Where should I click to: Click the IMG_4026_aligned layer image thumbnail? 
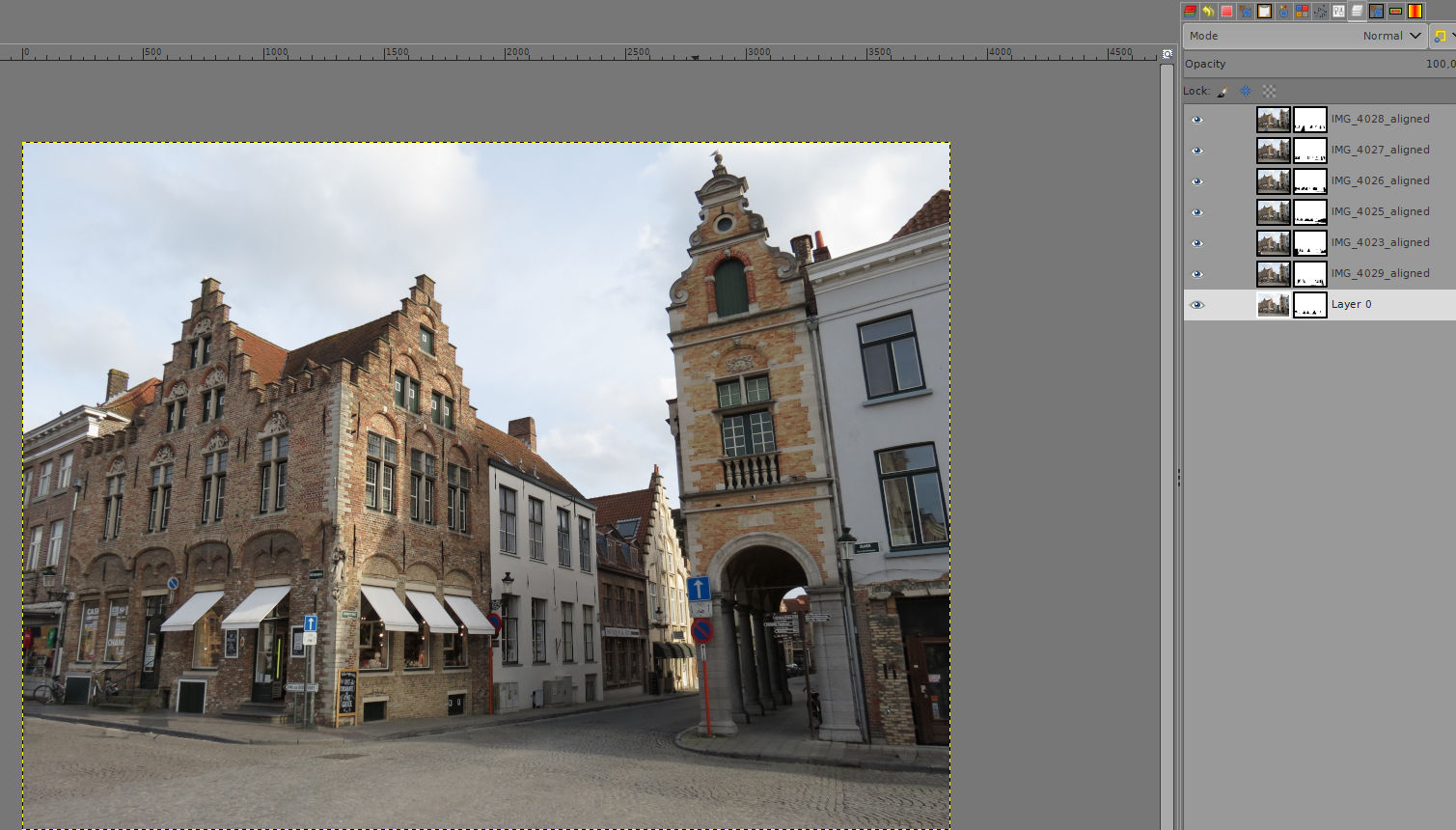point(1273,181)
